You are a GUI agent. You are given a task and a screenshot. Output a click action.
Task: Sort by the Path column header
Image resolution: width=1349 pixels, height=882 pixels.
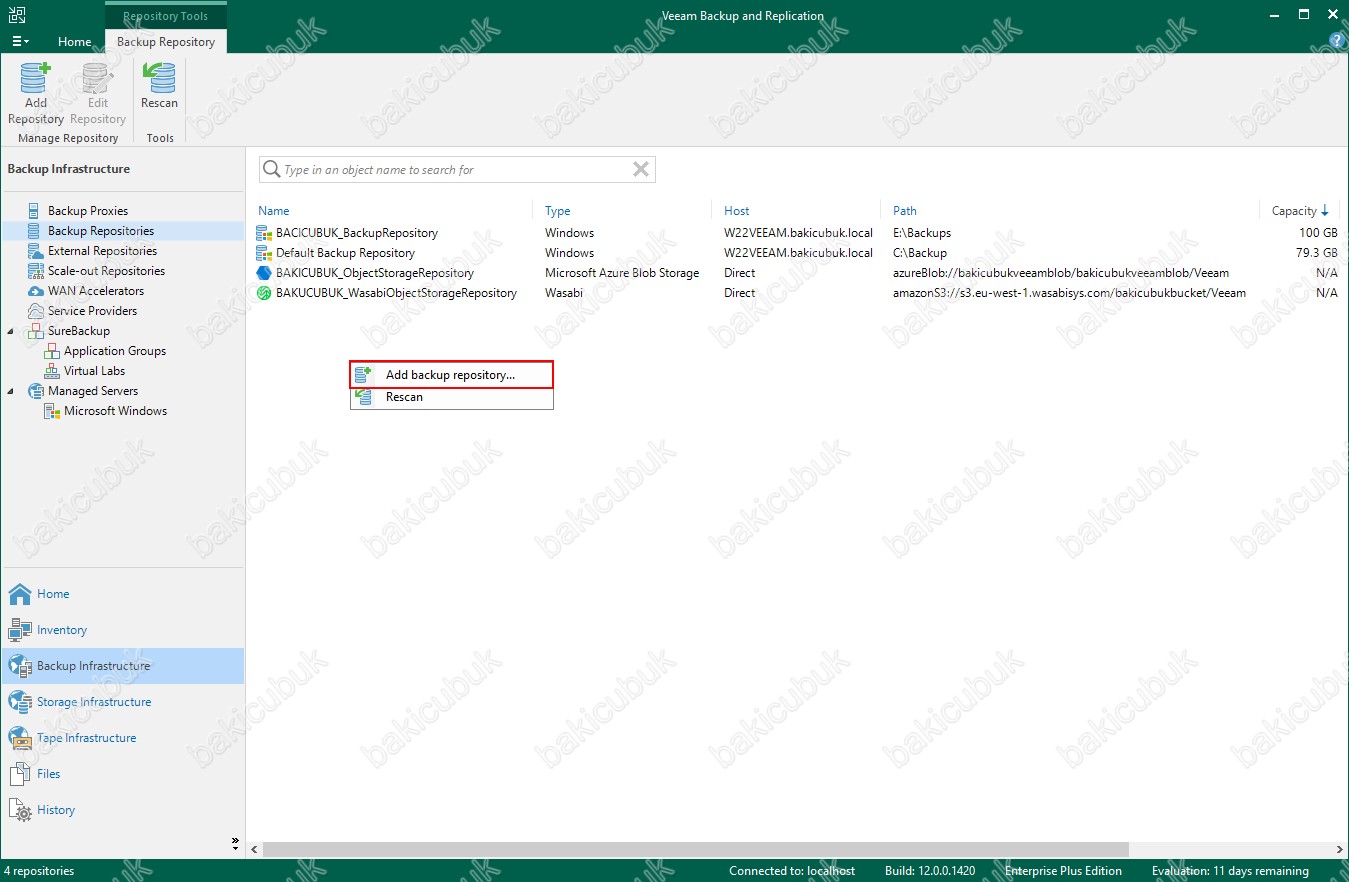point(905,211)
